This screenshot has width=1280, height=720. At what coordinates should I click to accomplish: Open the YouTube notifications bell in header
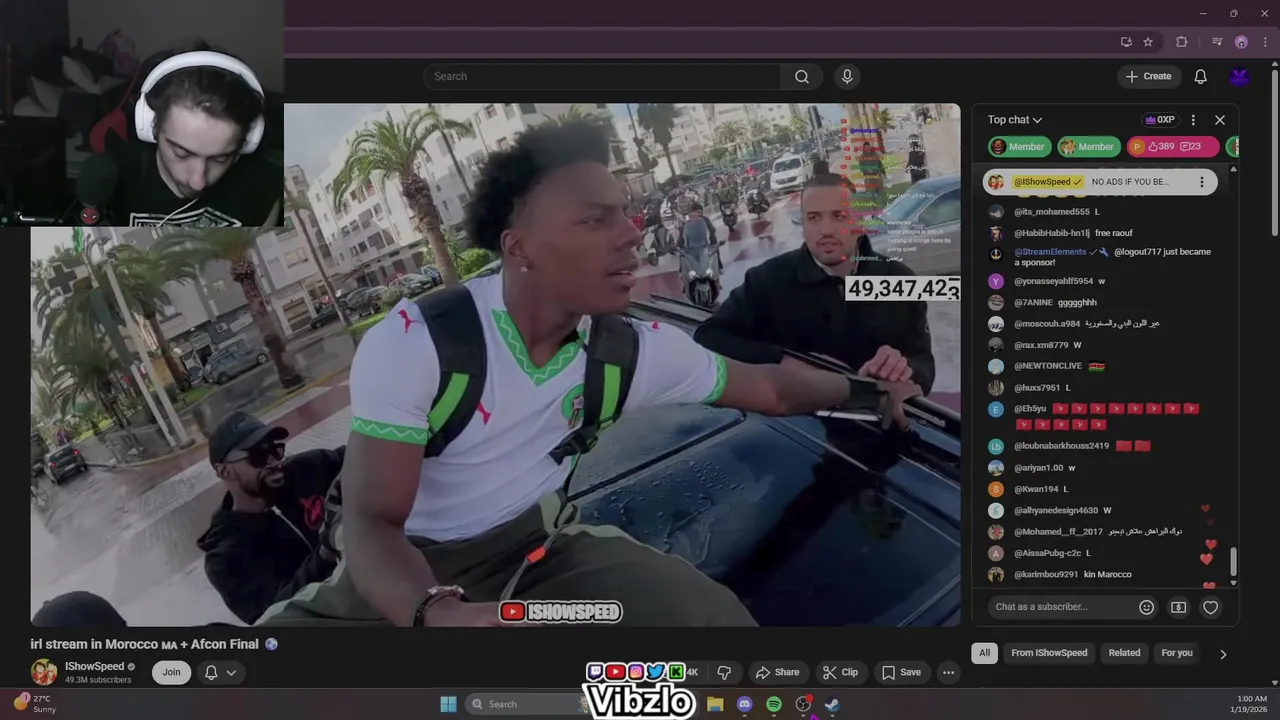(1201, 77)
